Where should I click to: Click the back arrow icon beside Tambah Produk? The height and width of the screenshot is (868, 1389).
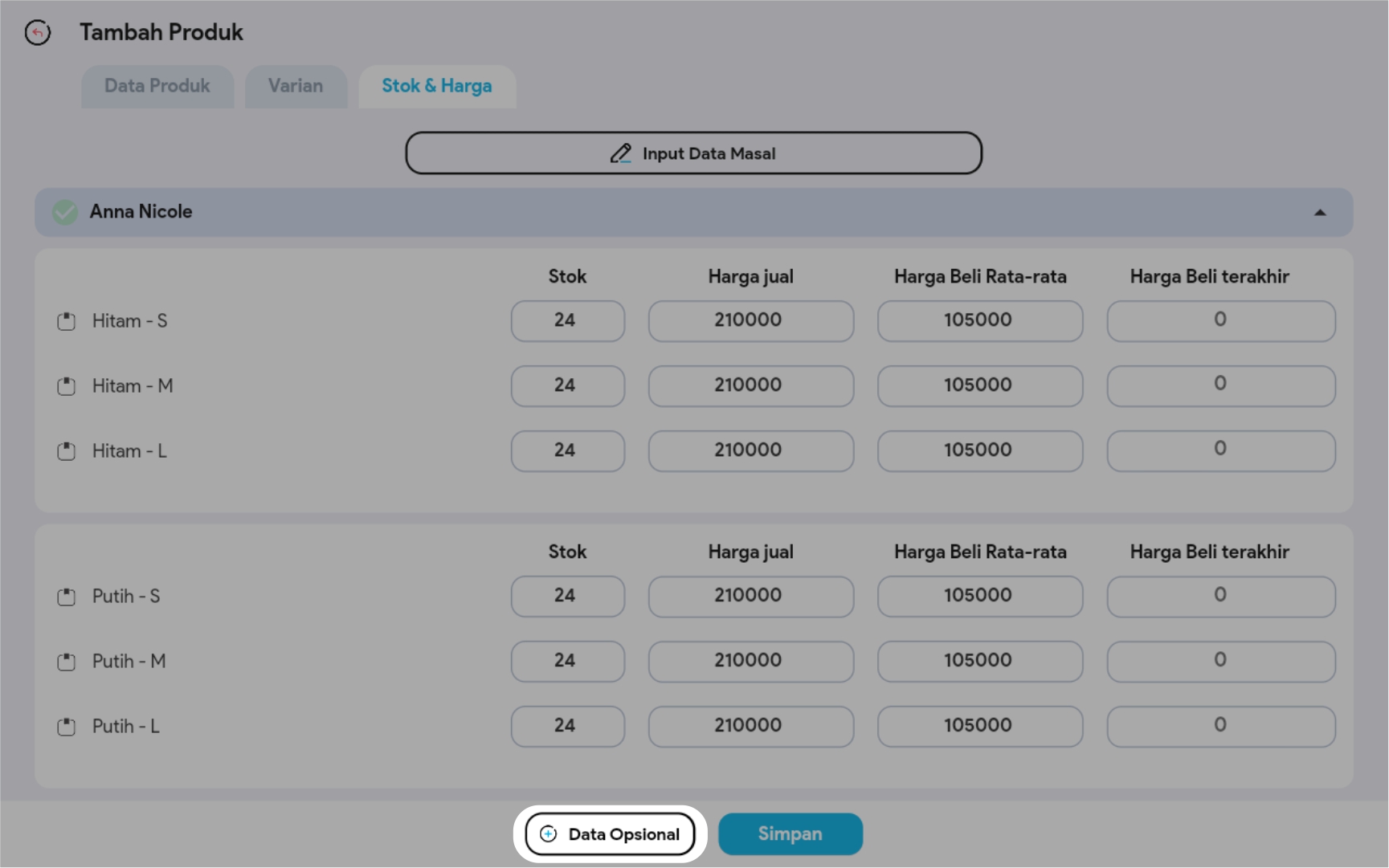click(38, 32)
